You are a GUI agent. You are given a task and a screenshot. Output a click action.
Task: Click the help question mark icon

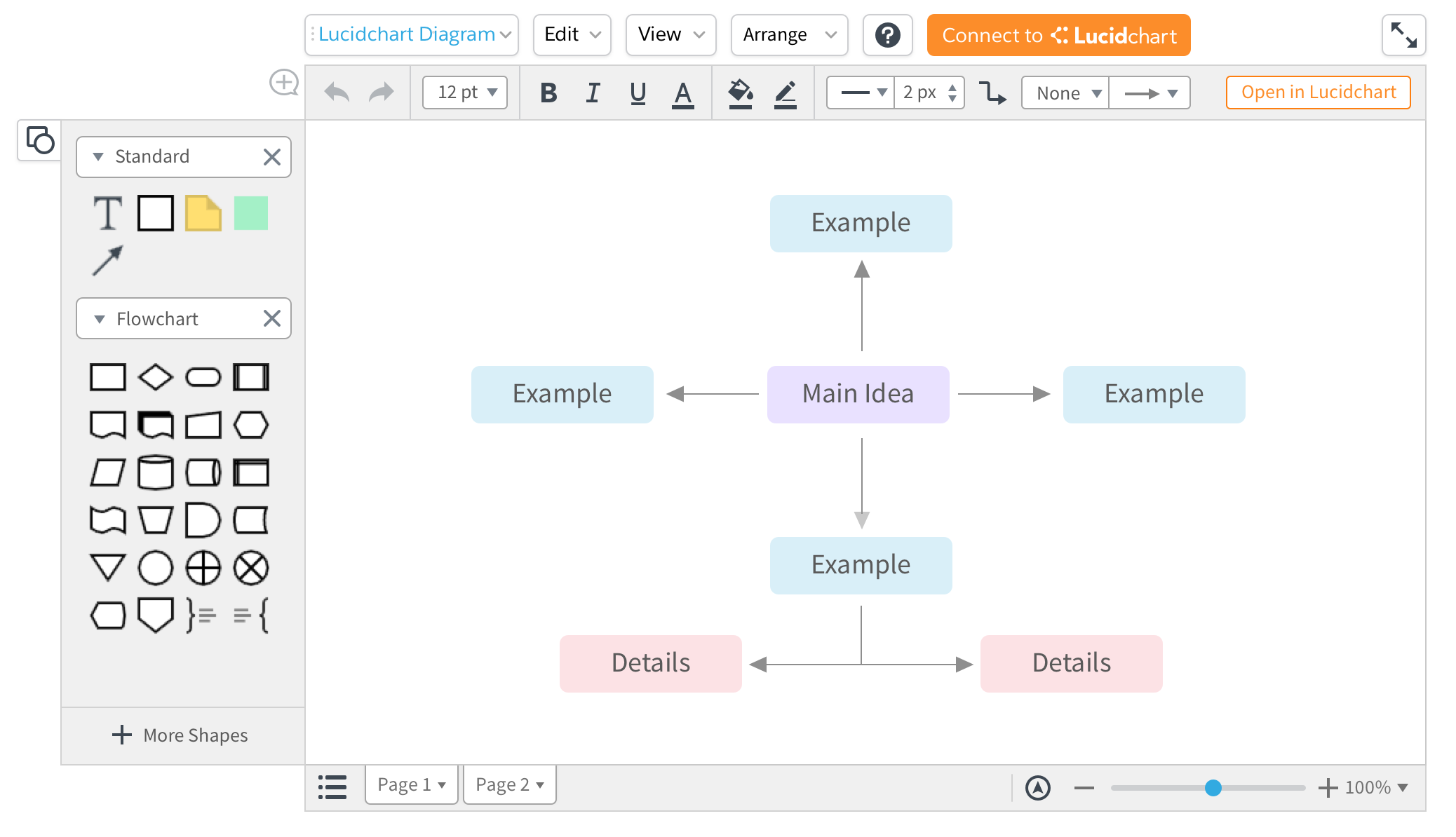[887, 35]
